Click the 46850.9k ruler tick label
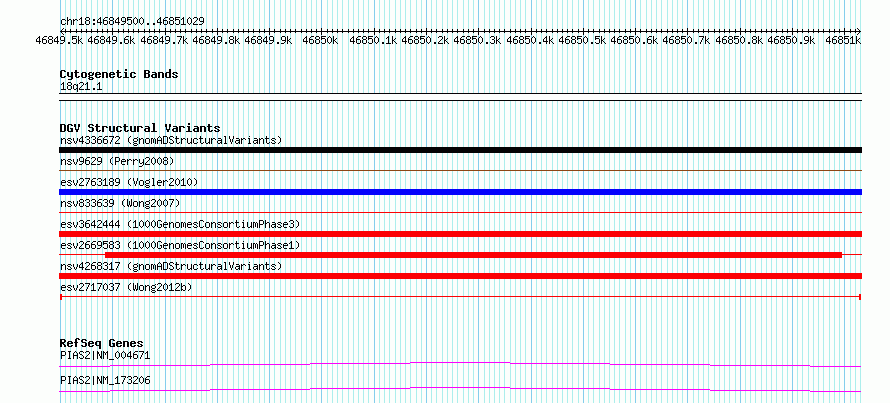Viewport: 890px width, 403px height. tap(791, 40)
